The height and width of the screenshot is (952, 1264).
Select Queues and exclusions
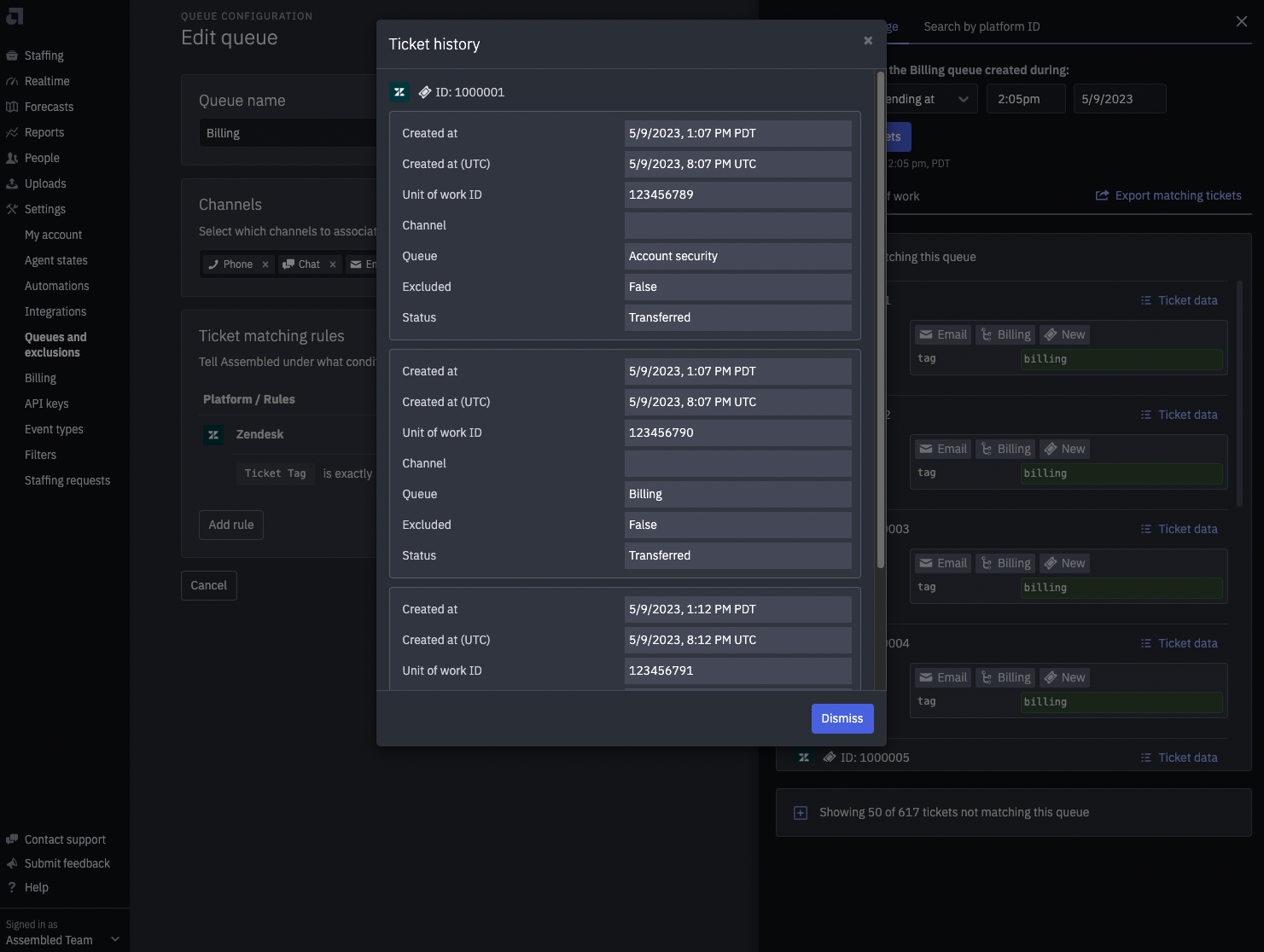tap(55, 345)
